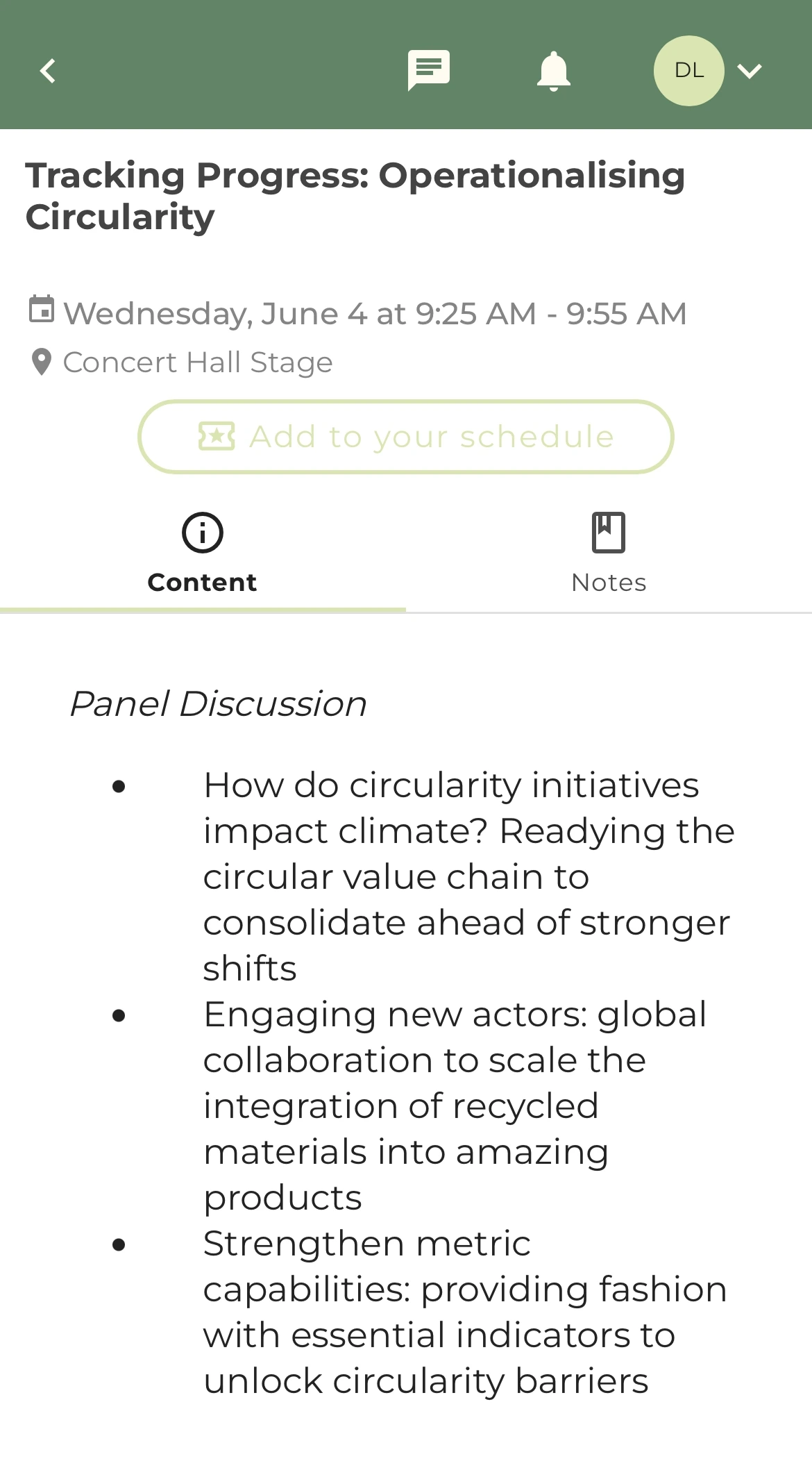The width and height of the screenshot is (812, 1468).
Task: Click the notebook icon above Notes
Action: pyautogui.click(x=608, y=533)
